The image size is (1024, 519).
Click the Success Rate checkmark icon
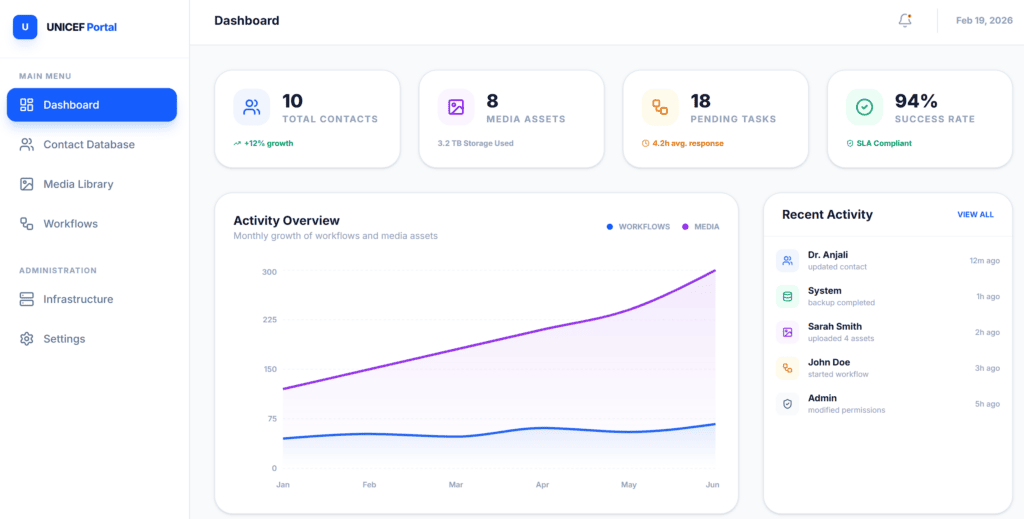pos(864,107)
